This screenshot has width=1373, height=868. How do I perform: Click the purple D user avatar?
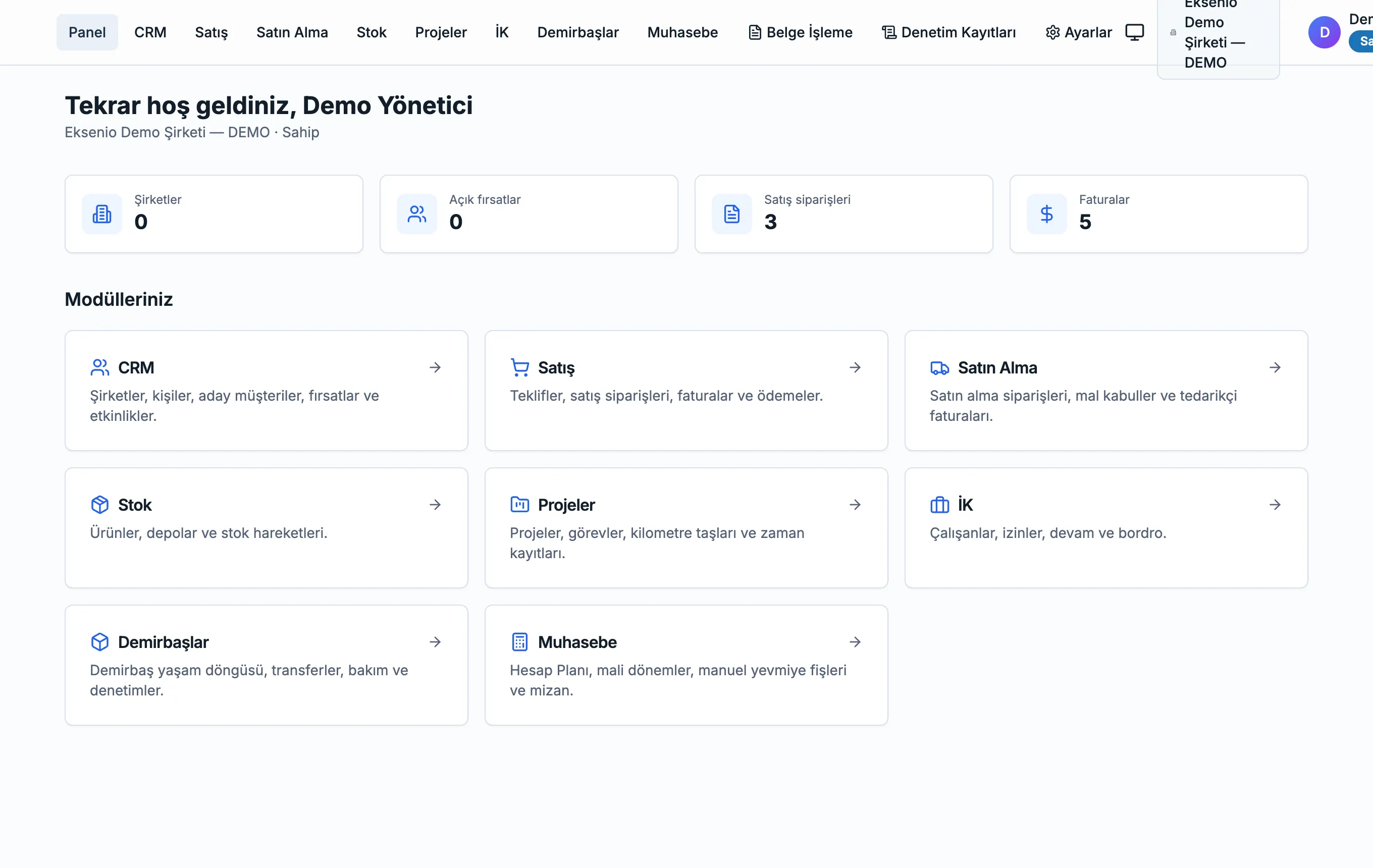1324,32
